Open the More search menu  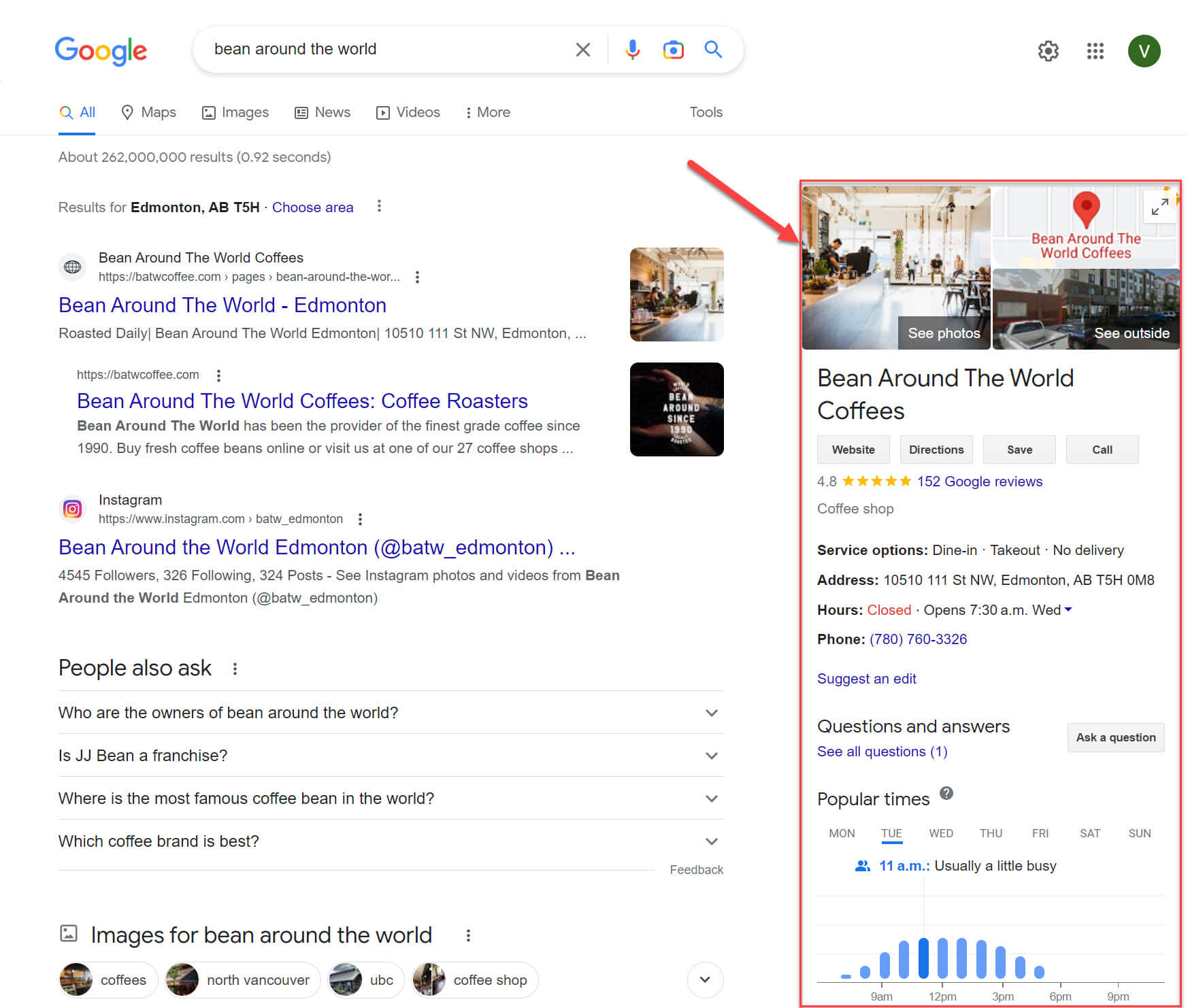(488, 112)
